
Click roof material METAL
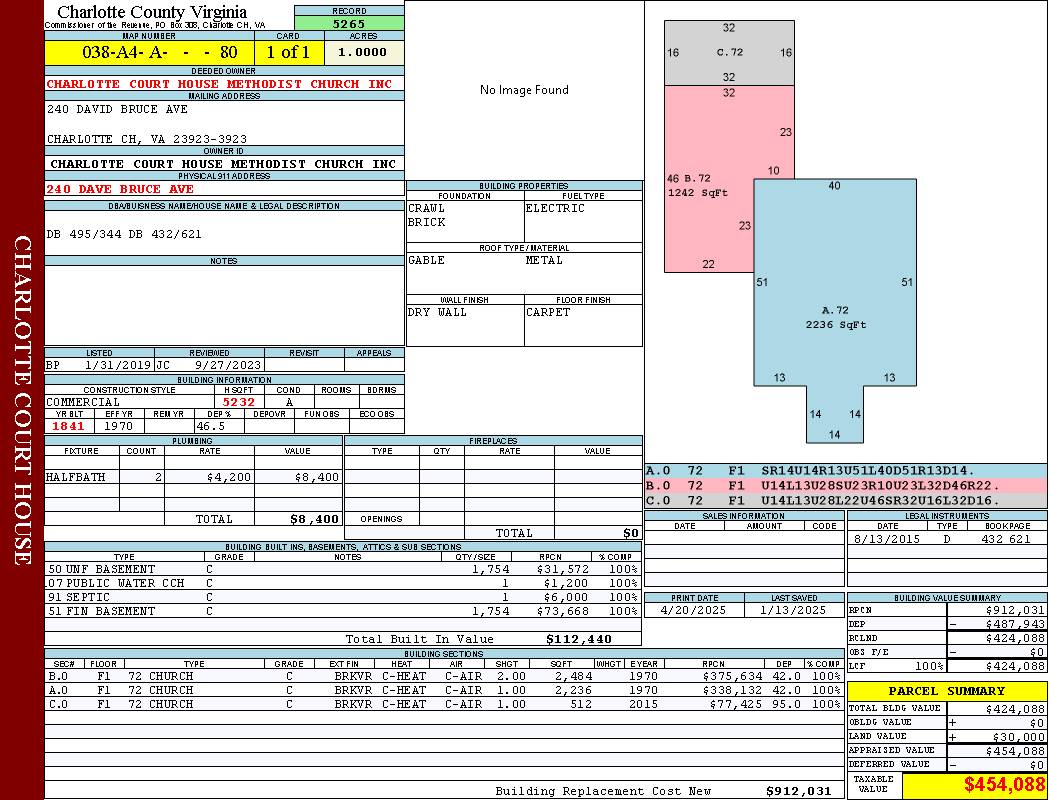pos(544,260)
